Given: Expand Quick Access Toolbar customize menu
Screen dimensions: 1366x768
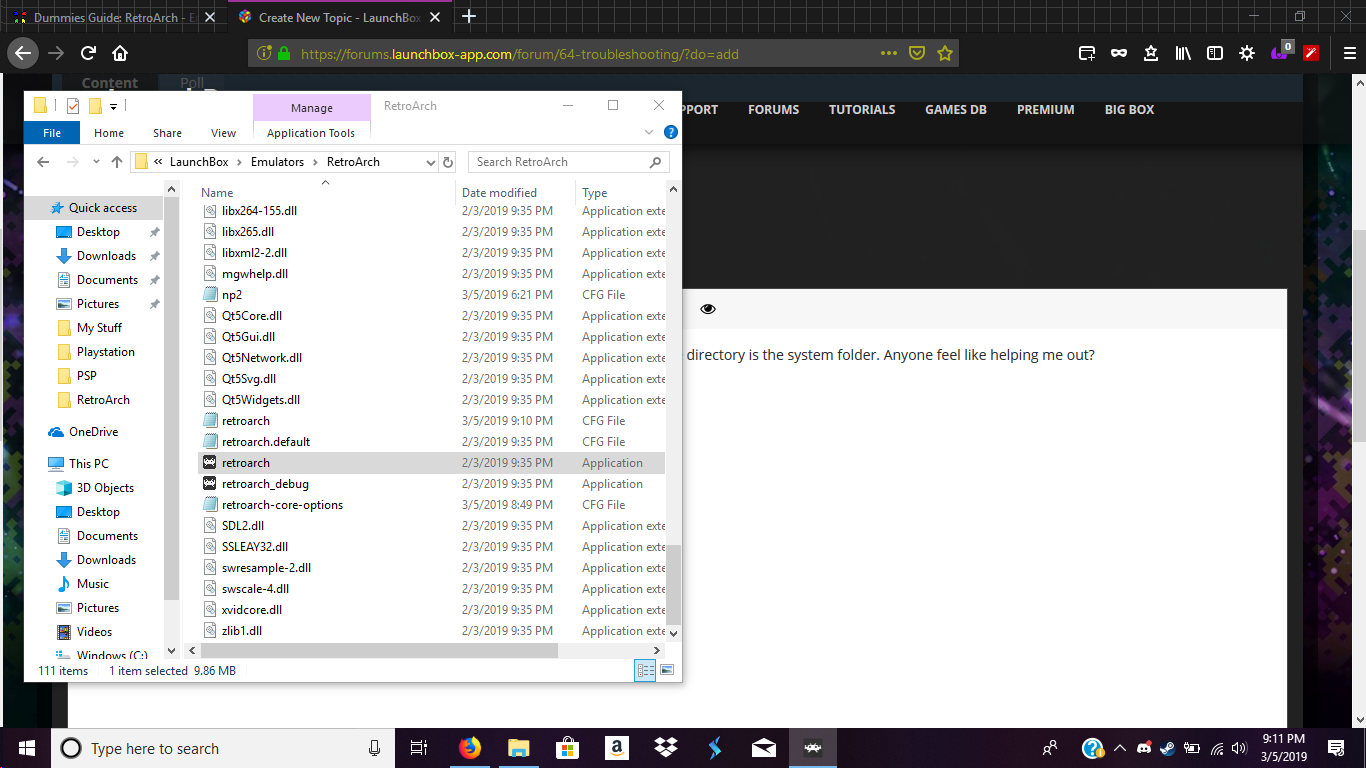Looking at the screenshot, I should click(x=113, y=106).
